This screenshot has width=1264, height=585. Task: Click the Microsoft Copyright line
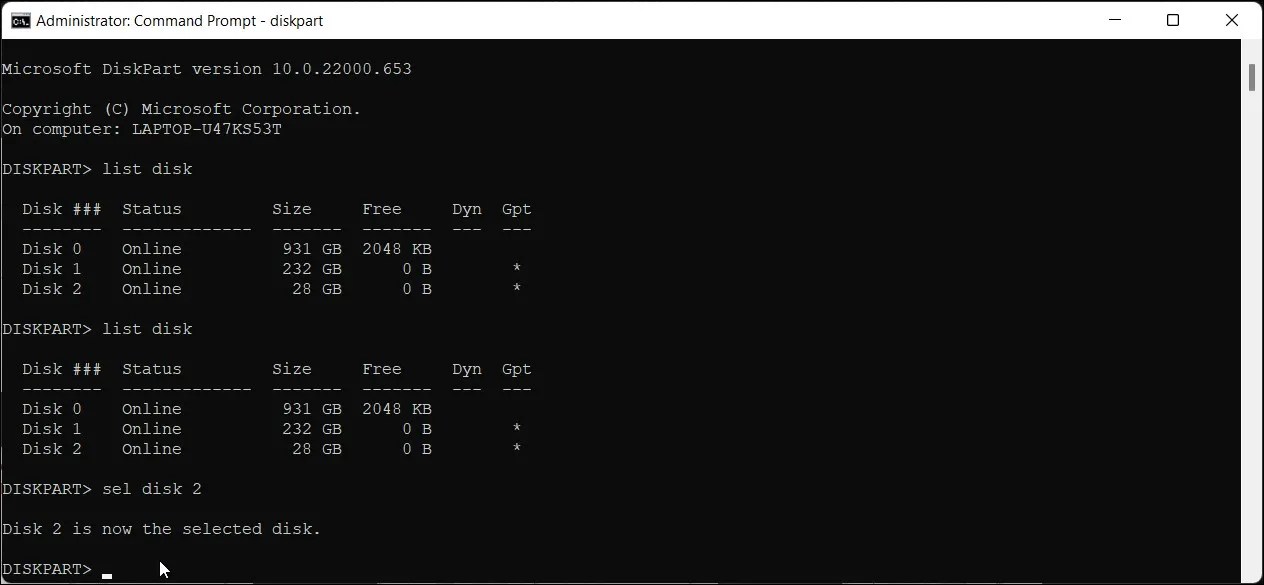tap(180, 108)
